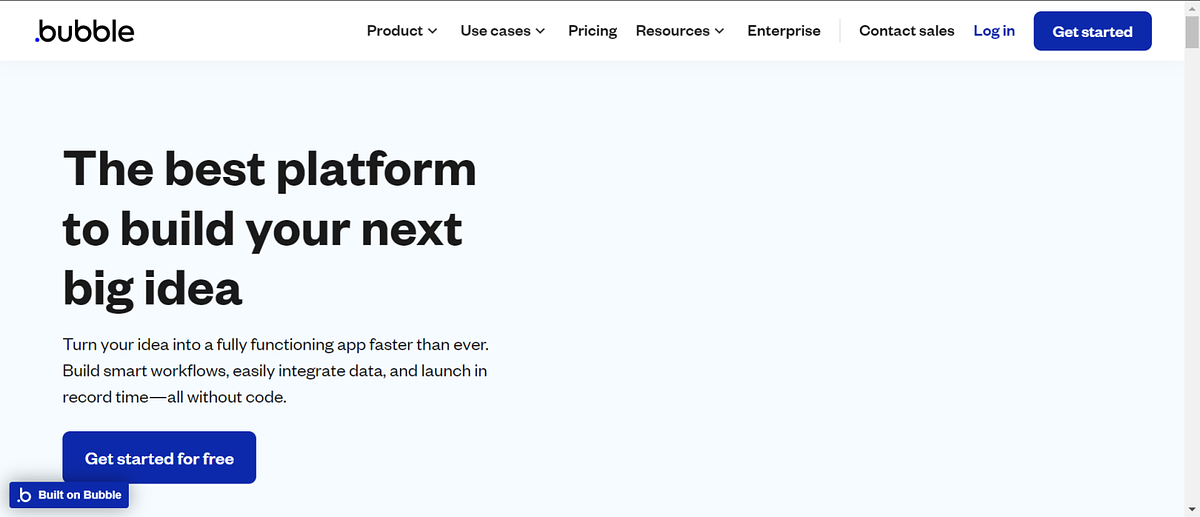Expand the chevron next to Use cases
Screen dimensions: 1200x517
(x=541, y=31)
